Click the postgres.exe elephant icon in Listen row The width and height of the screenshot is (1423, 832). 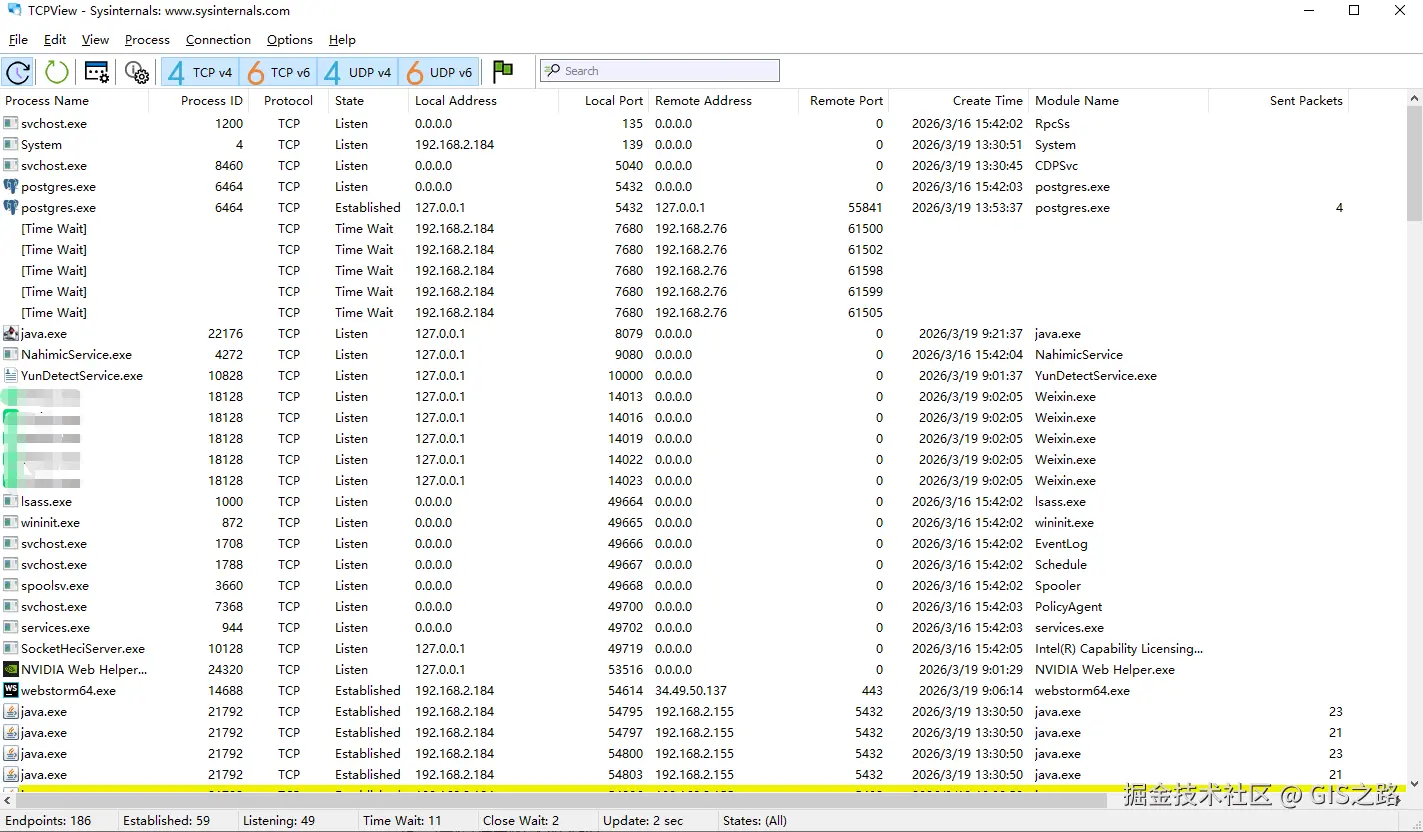tap(10, 187)
